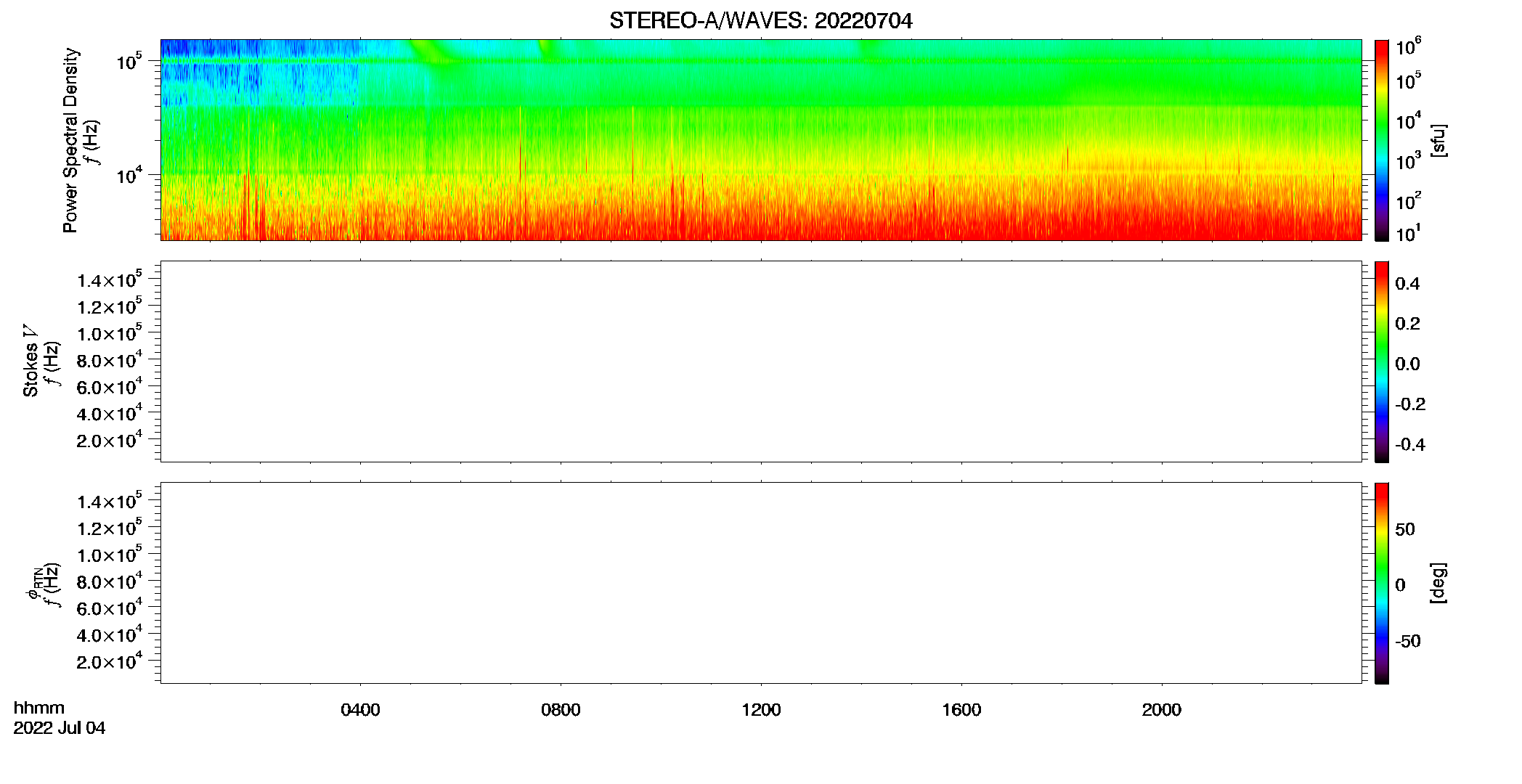Click the degrees color bar of bottom panel
Viewport: 1522px width, 784px height.
click(x=1382, y=583)
